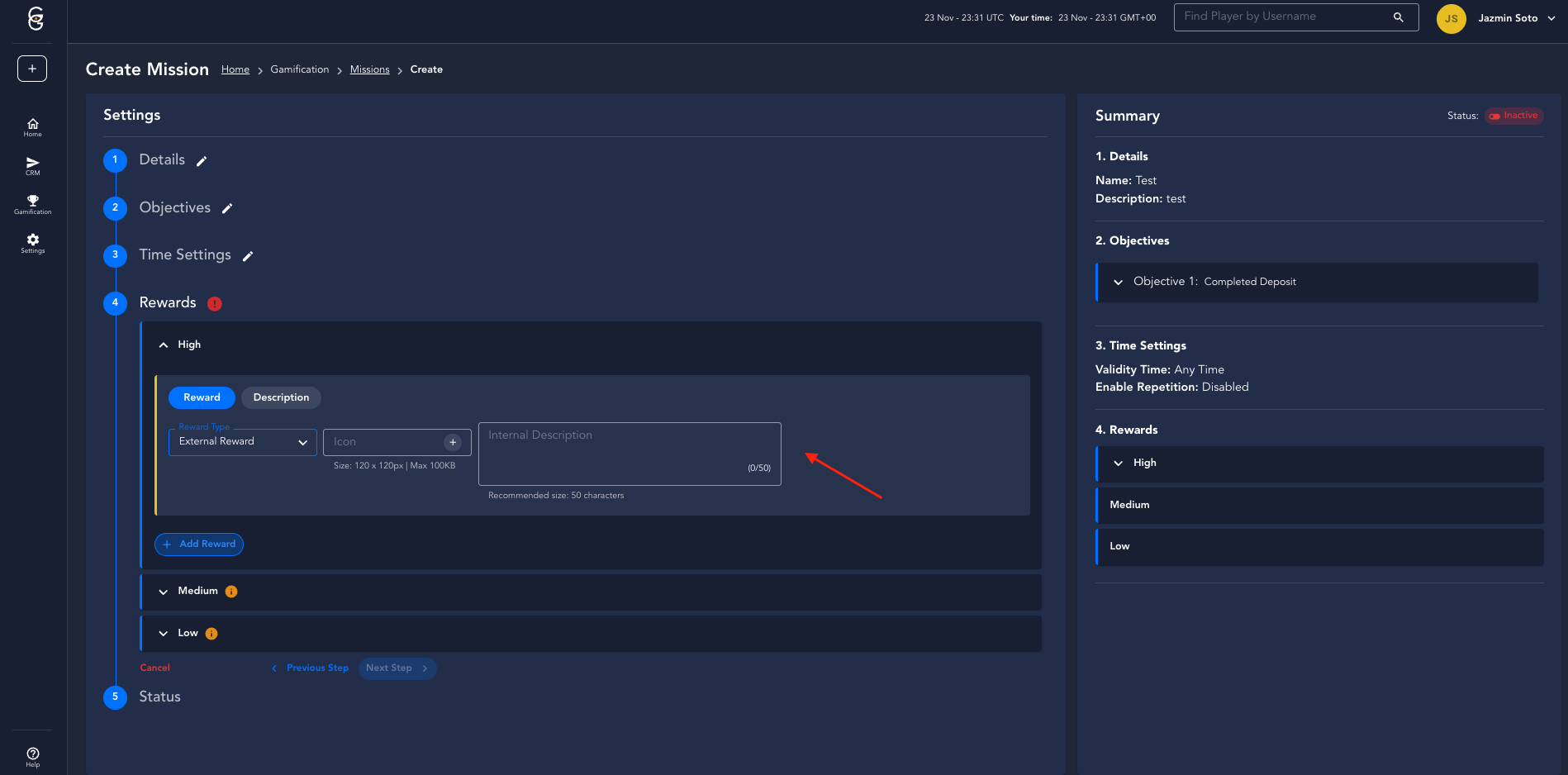Edit Objectives step with pencil icon
1568x775 pixels.
pyautogui.click(x=227, y=209)
